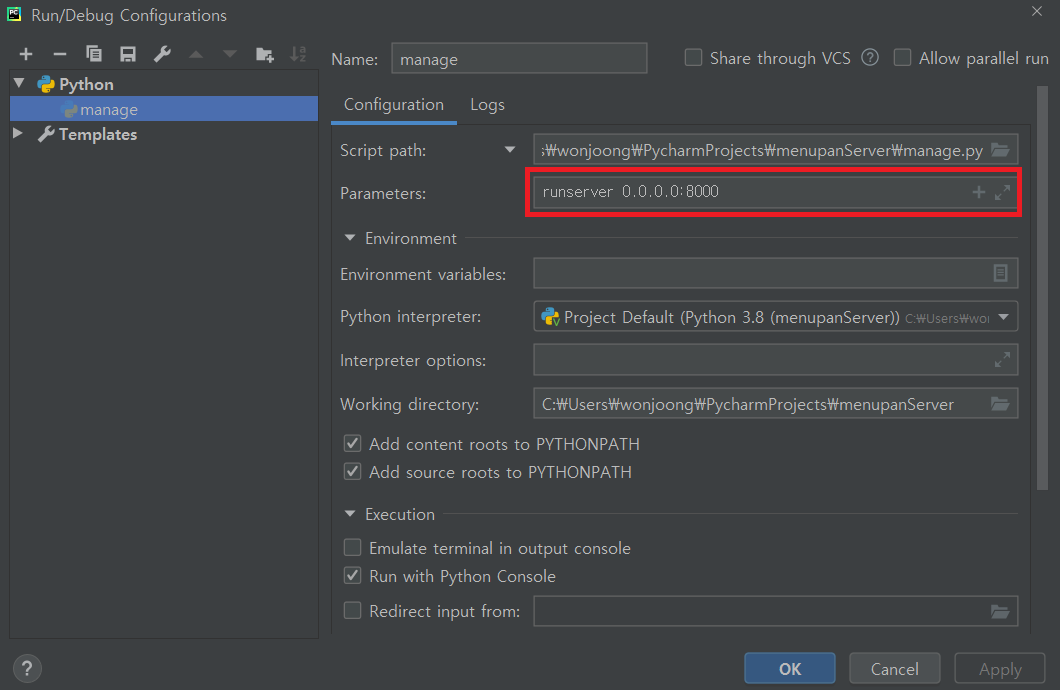
Task: Uncheck Add source roots to PYTHONPATH
Action: pos(352,472)
